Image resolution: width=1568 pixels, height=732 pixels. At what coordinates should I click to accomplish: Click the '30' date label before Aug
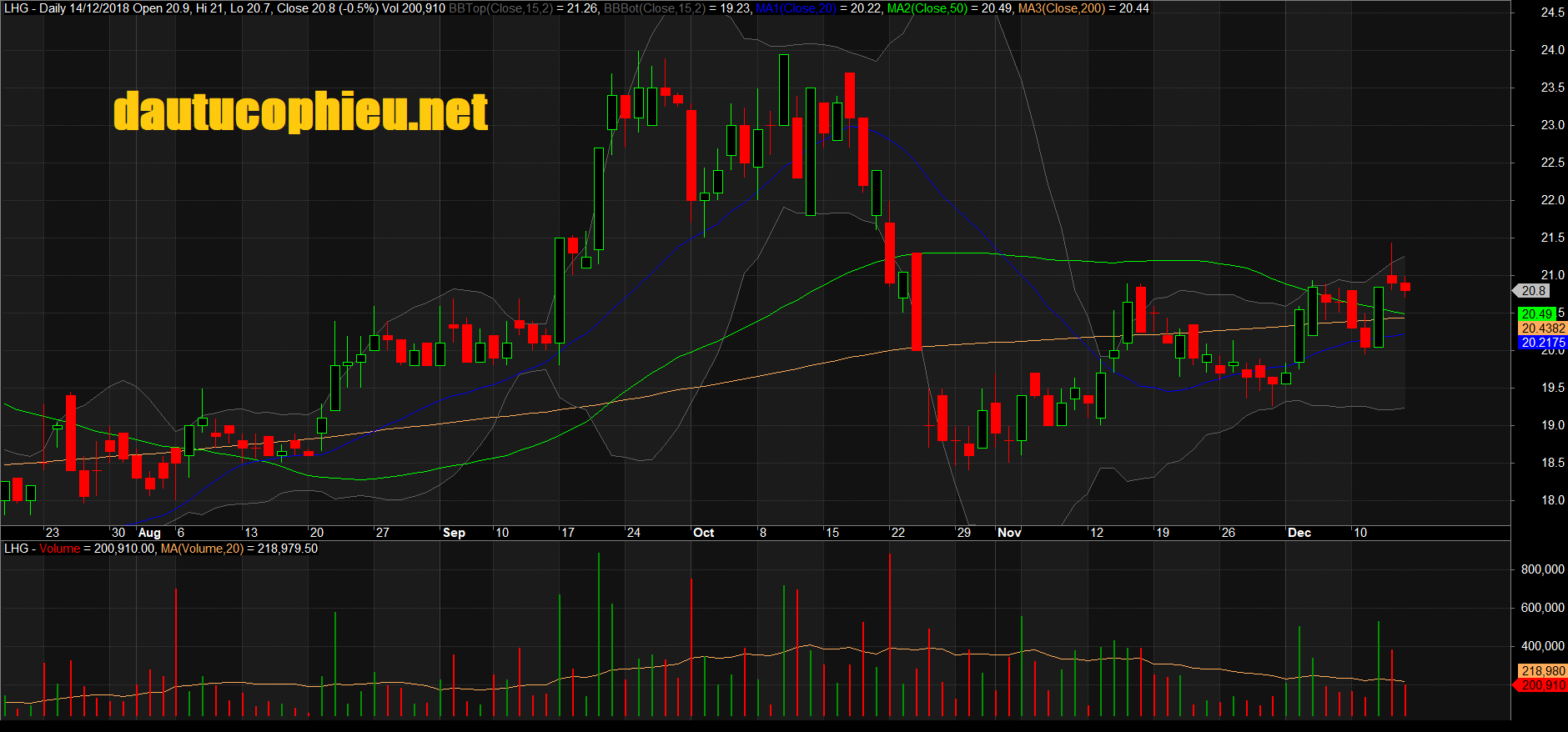118,533
